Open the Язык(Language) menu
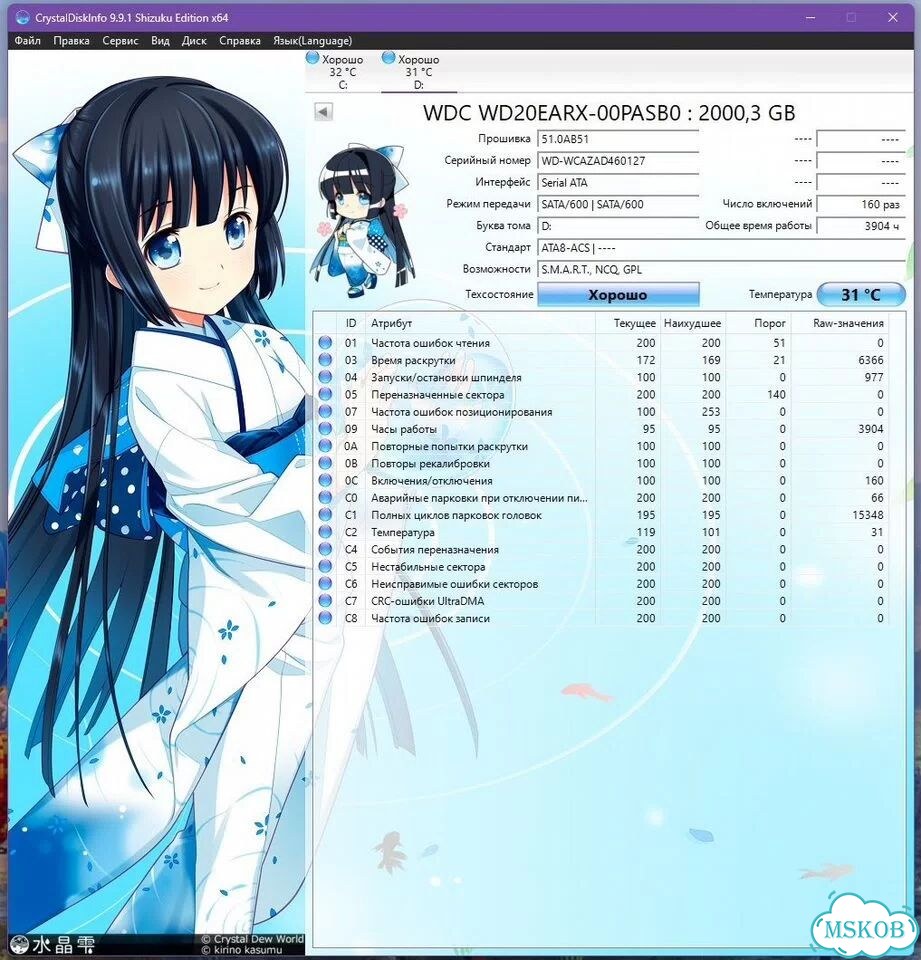The height and width of the screenshot is (960, 921). click(x=312, y=40)
